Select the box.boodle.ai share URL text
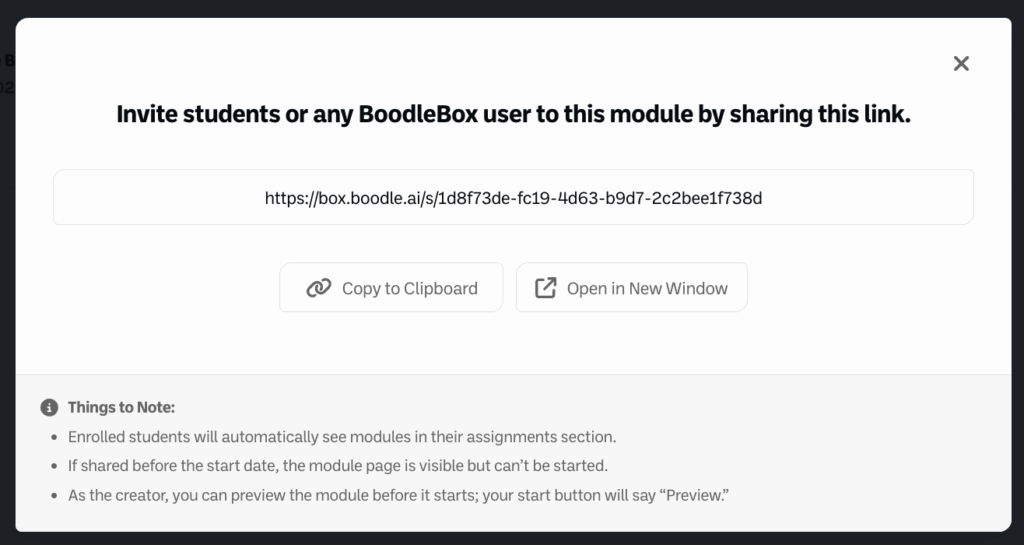The width and height of the screenshot is (1024, 545). (x=513, y=198)
